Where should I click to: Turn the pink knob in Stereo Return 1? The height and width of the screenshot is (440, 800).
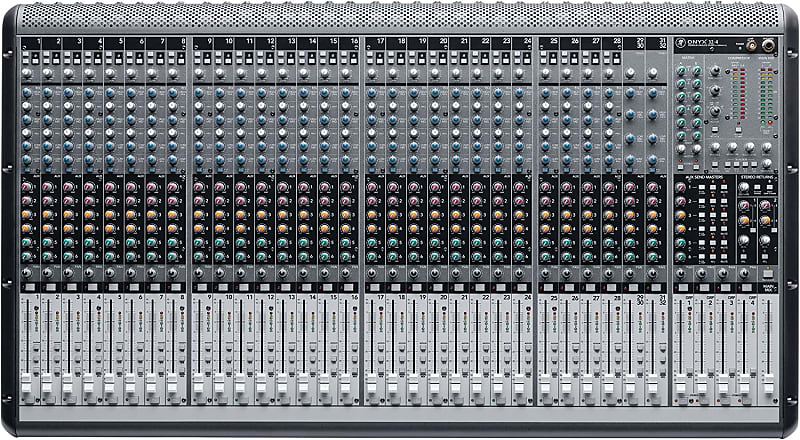(x=744, y=206)
